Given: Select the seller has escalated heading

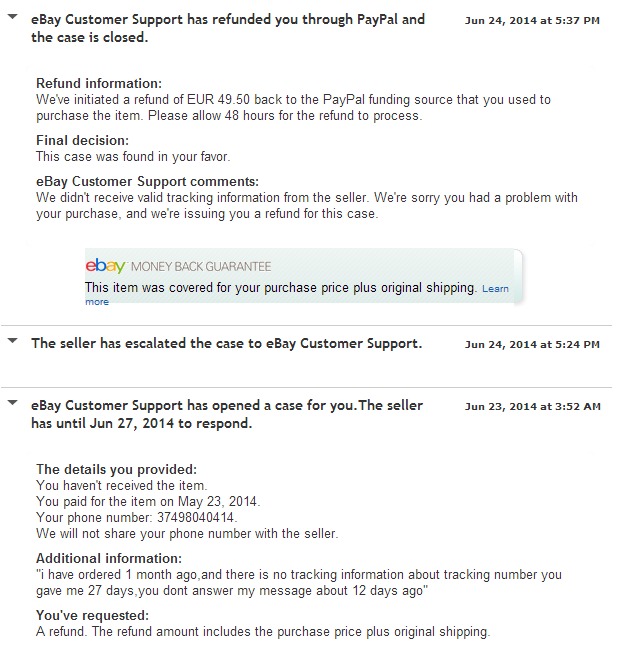Looking at the screenshot, I should (x=227, y=343).
